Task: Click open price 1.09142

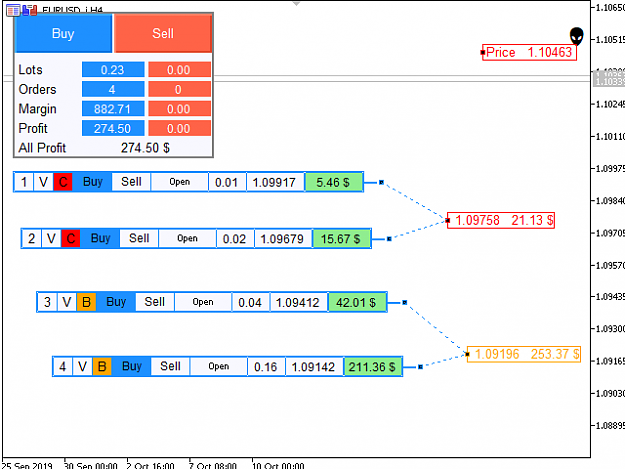Action: point(313,366)
